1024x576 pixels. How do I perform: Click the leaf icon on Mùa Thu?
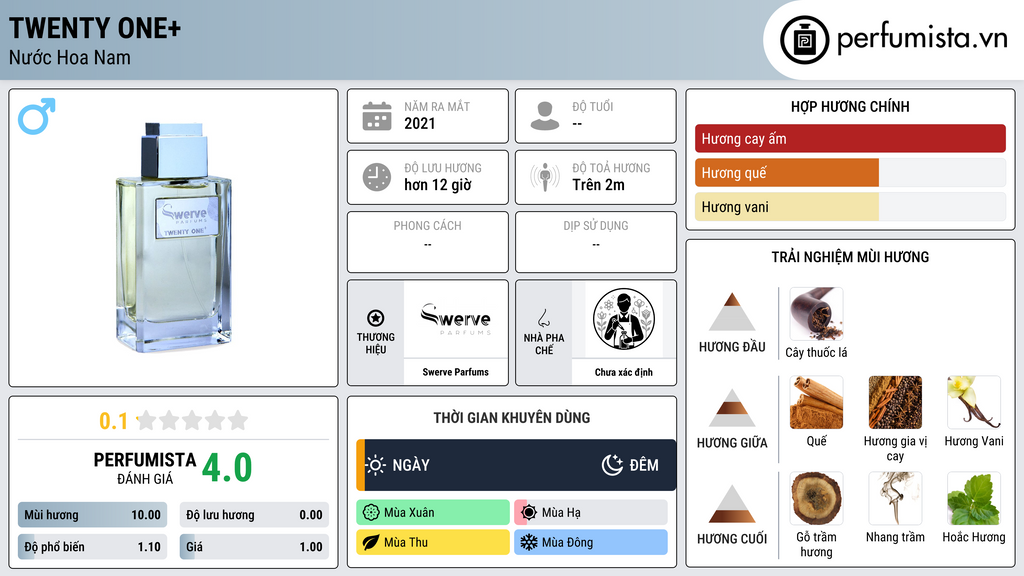pos(371,542)
